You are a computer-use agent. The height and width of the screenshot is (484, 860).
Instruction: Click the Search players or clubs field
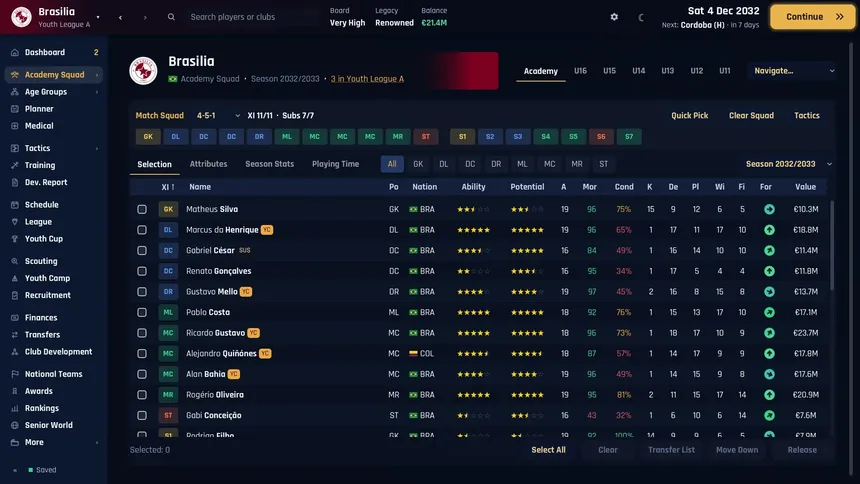pyautogui.click(x=252, y=17)
